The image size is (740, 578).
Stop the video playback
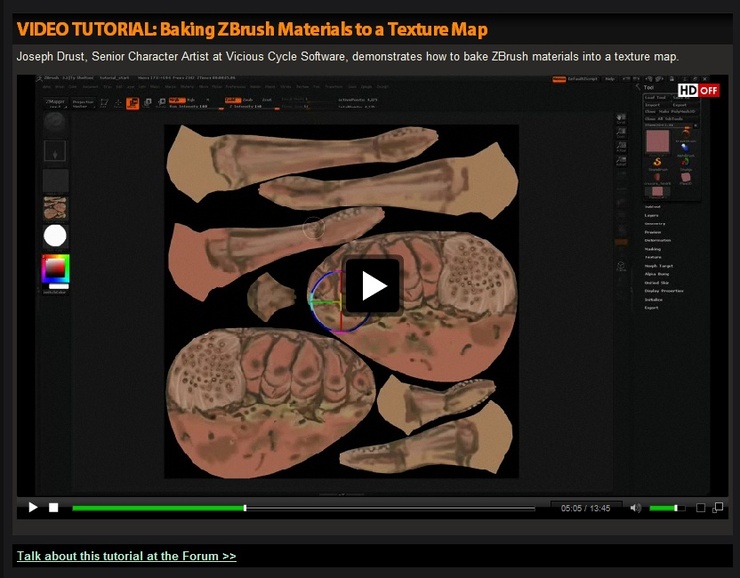pos(53,507)
